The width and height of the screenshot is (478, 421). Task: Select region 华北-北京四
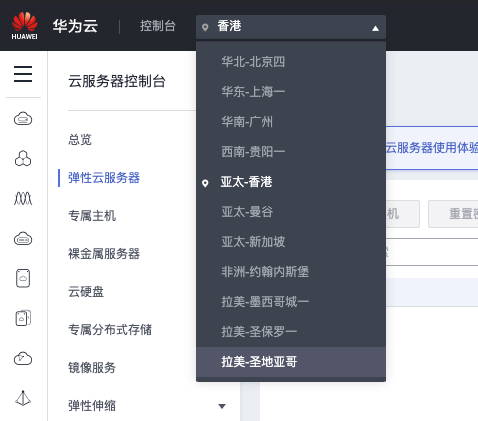pyautogui.click(x=291, y=62)
